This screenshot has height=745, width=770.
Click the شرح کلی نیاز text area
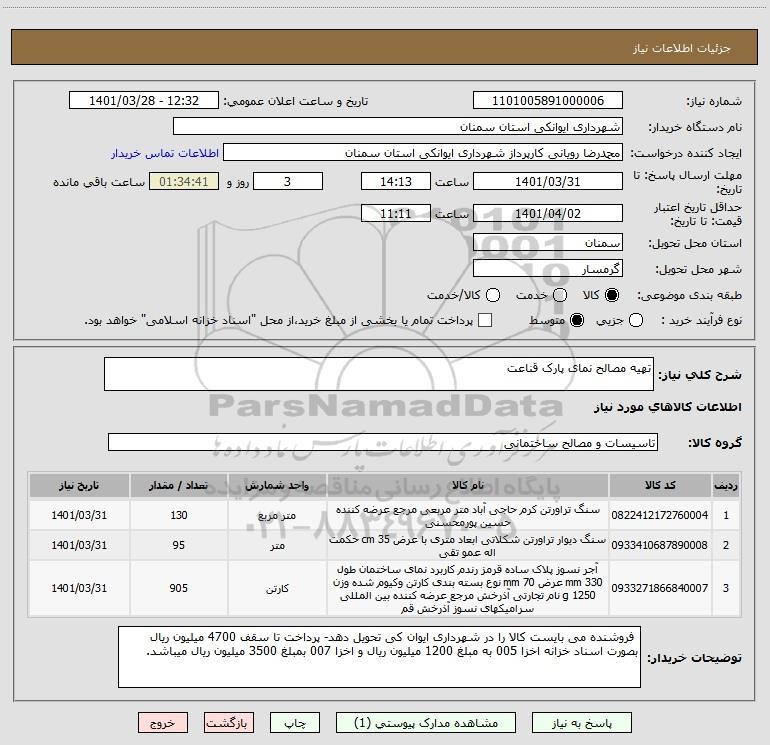[379, 374]
